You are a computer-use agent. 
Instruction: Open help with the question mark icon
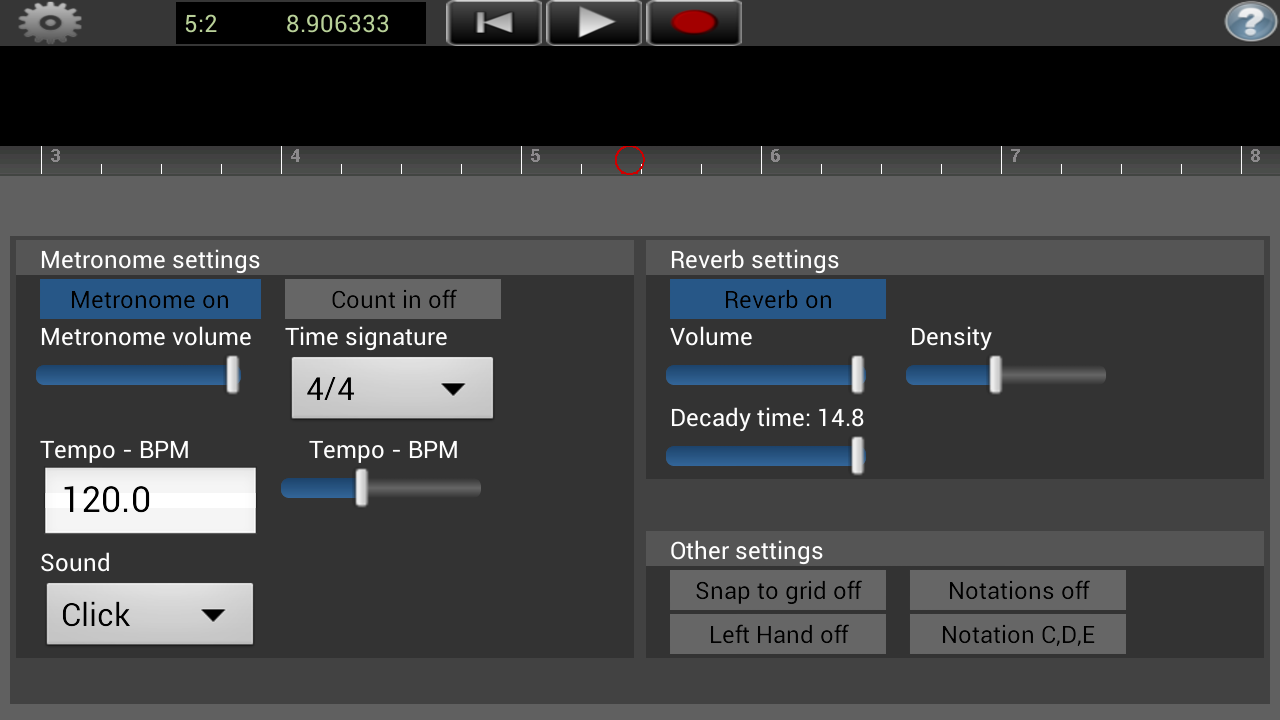[1250, 22]
